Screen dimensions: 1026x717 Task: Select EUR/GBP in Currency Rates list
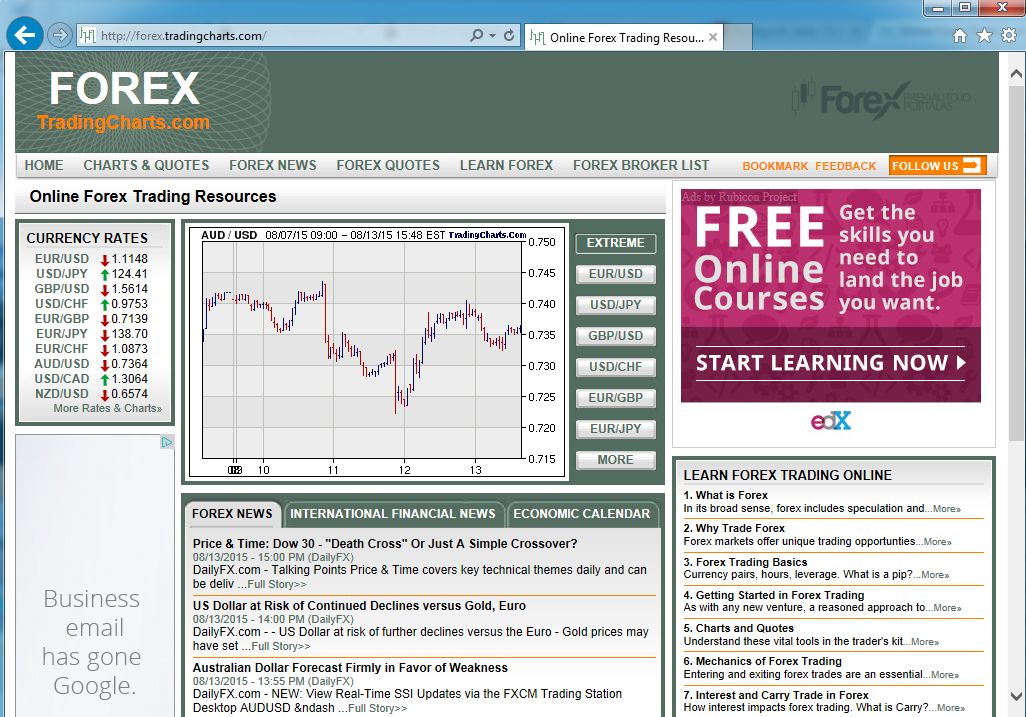coord(62,319)
